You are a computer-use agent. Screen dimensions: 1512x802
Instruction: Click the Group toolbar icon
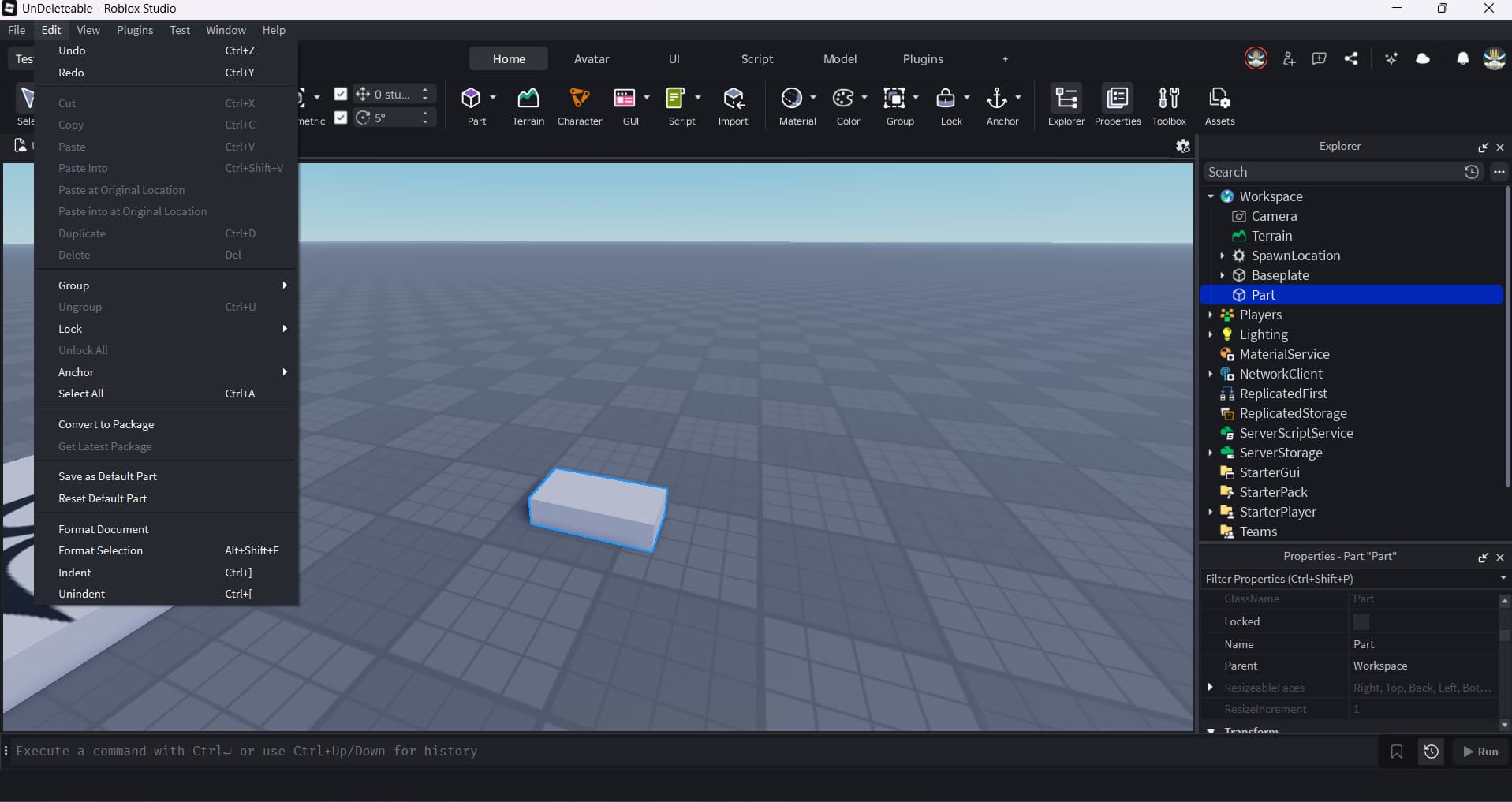(x=894, y=99)
